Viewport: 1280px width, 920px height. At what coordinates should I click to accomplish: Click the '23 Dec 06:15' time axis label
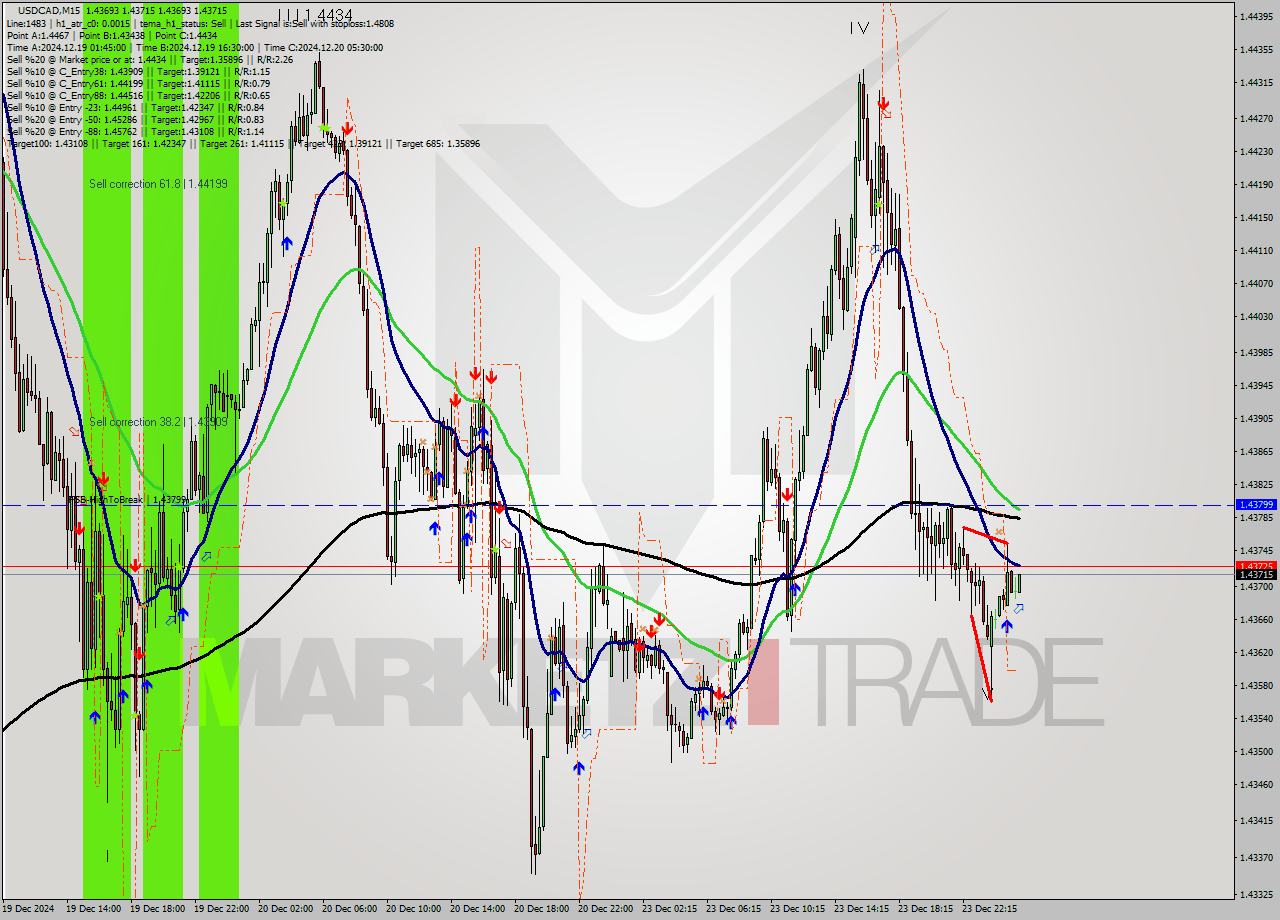click(734, 909)
